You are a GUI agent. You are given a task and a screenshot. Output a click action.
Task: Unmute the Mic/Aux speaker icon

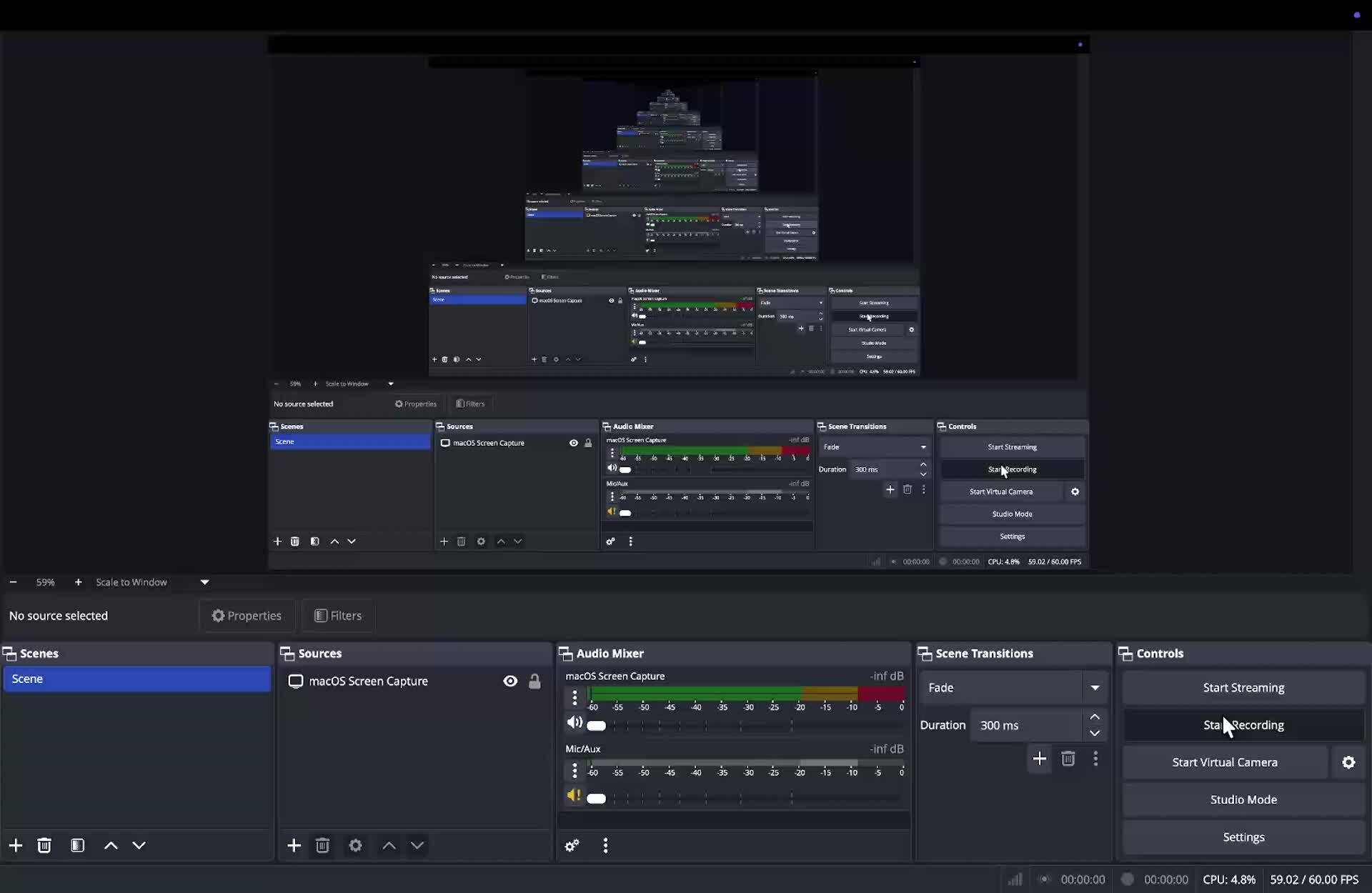[574, 796]
